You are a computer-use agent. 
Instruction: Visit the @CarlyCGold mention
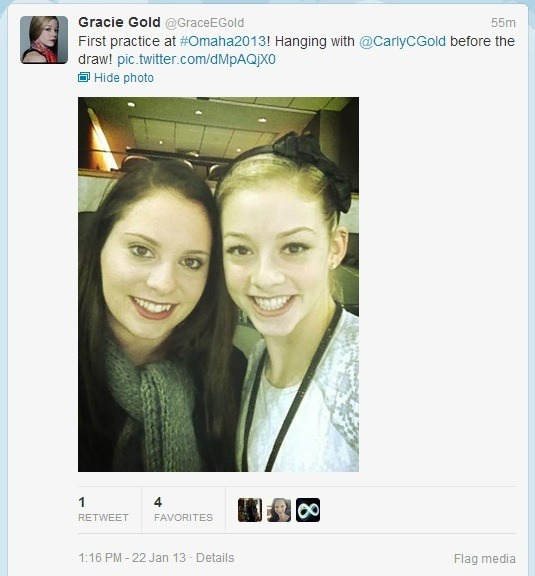coord(402,41)
